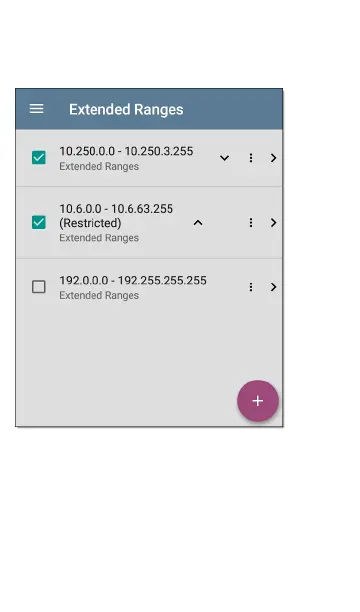Screen dimensions: 360x612
Task: Open overflow menu for 192.0.0.0 range
Action: [251, 287]
